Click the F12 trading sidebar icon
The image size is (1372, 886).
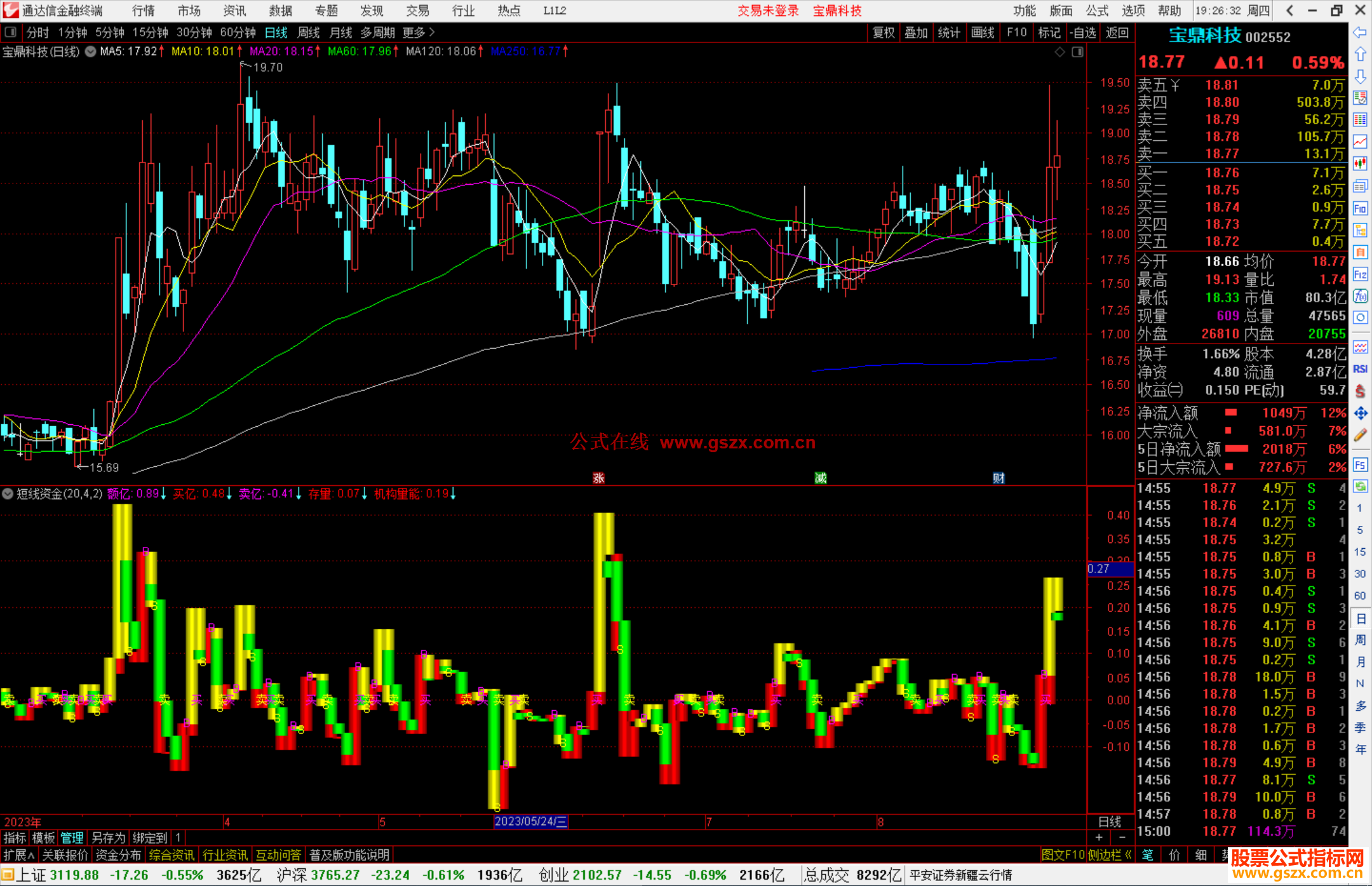coord(1360,275)
